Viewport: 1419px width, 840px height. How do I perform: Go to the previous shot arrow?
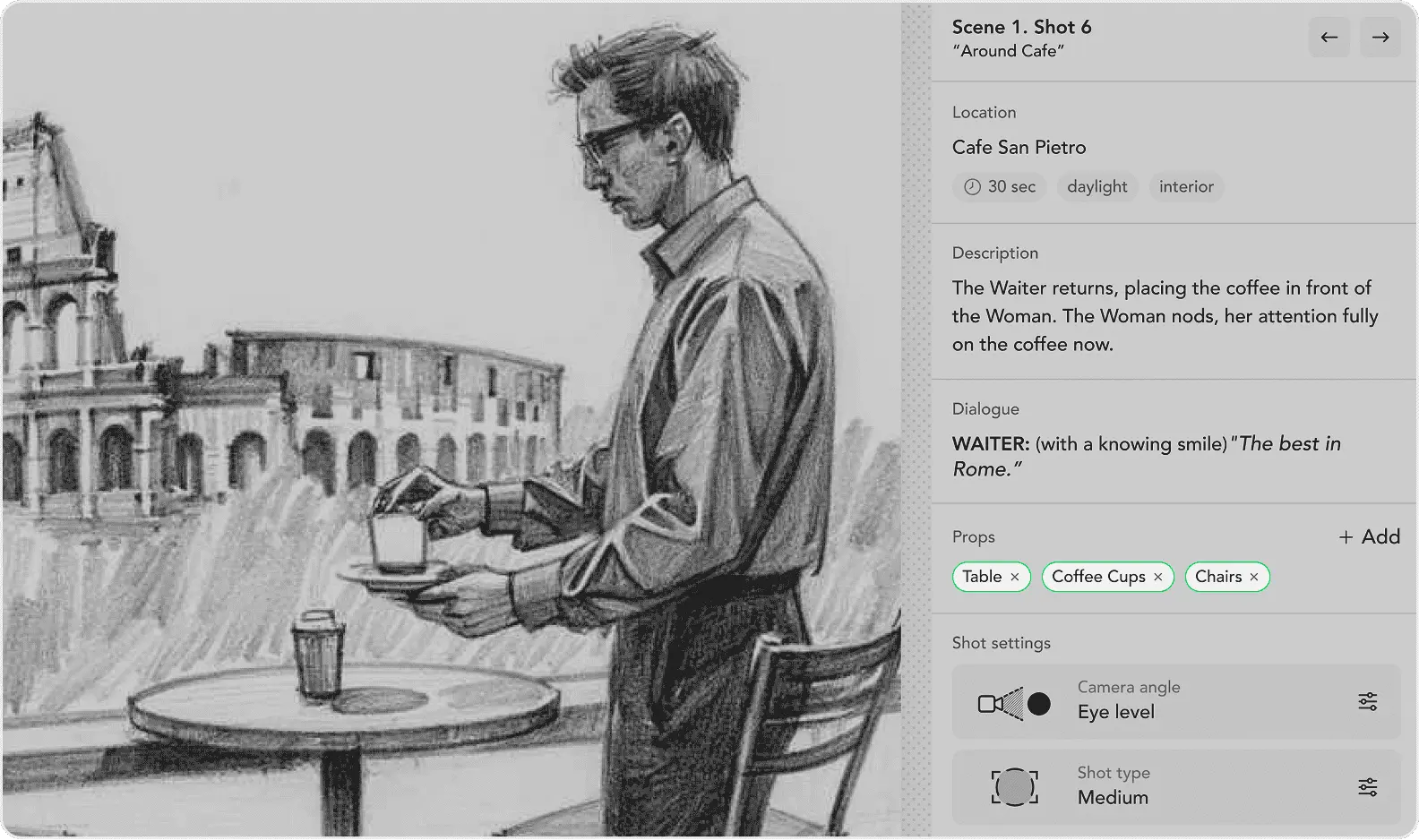coord(1329,38)
